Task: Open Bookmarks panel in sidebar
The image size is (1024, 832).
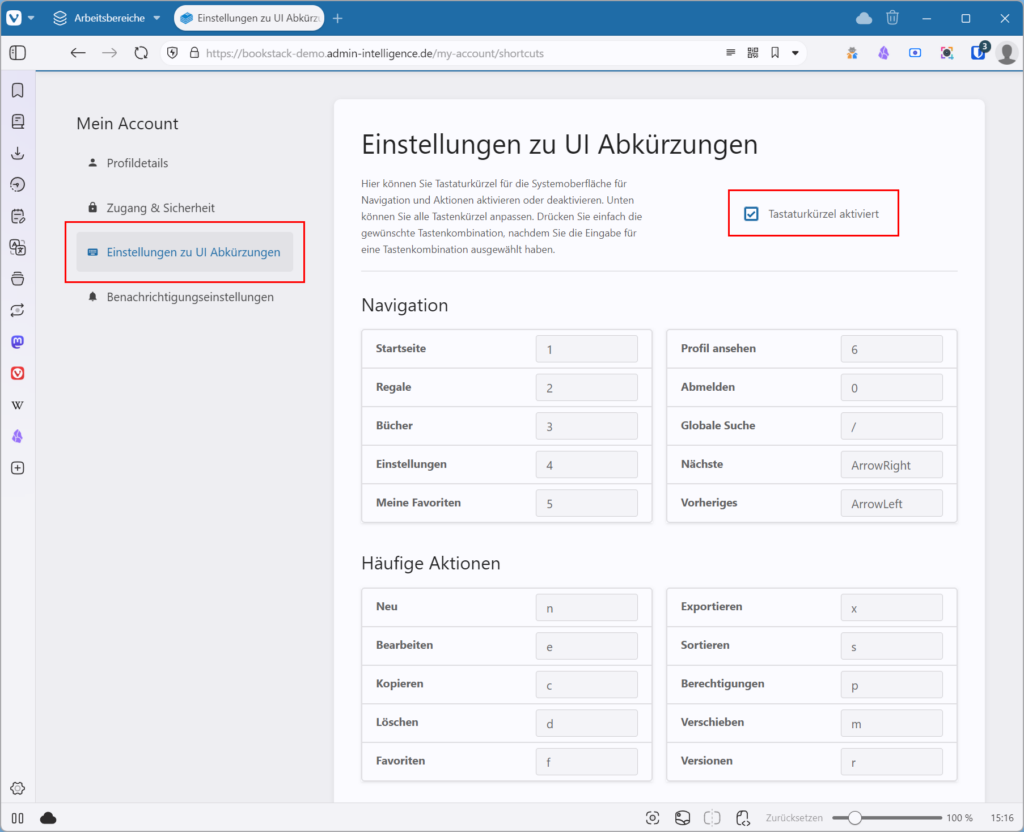Action: click(x=18, y=90)
